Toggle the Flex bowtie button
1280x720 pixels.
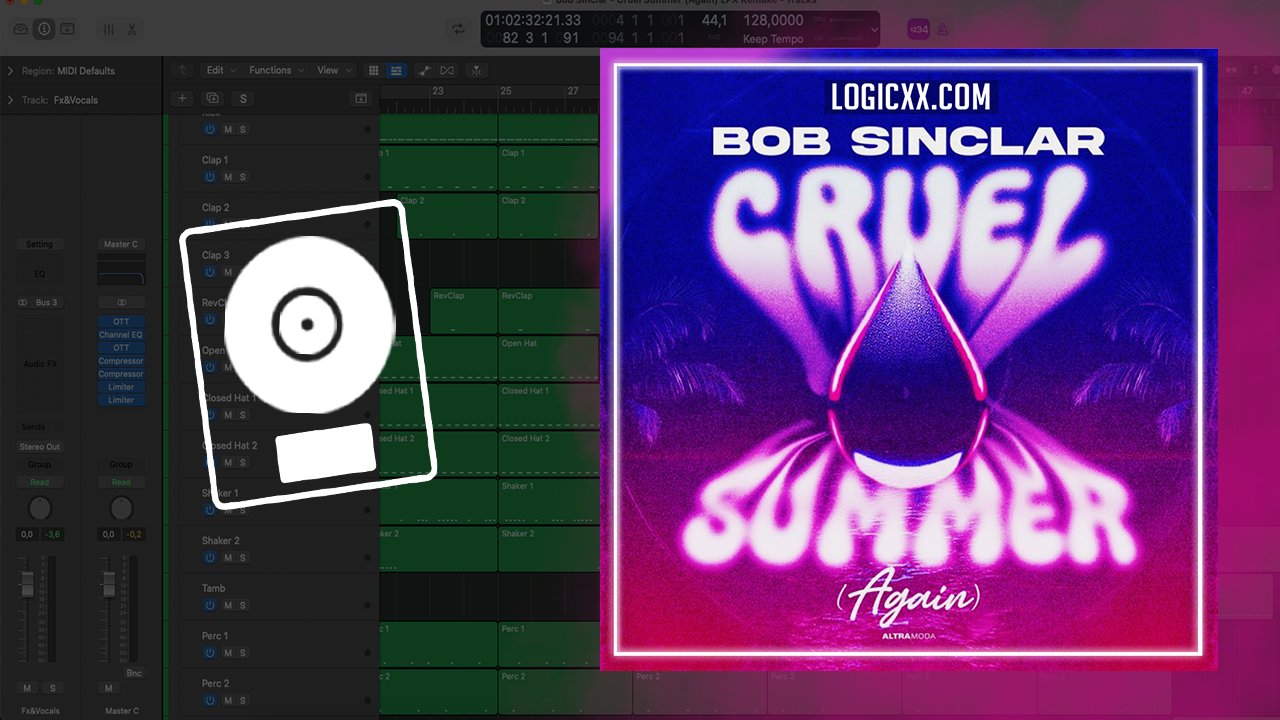coord(447,70)
